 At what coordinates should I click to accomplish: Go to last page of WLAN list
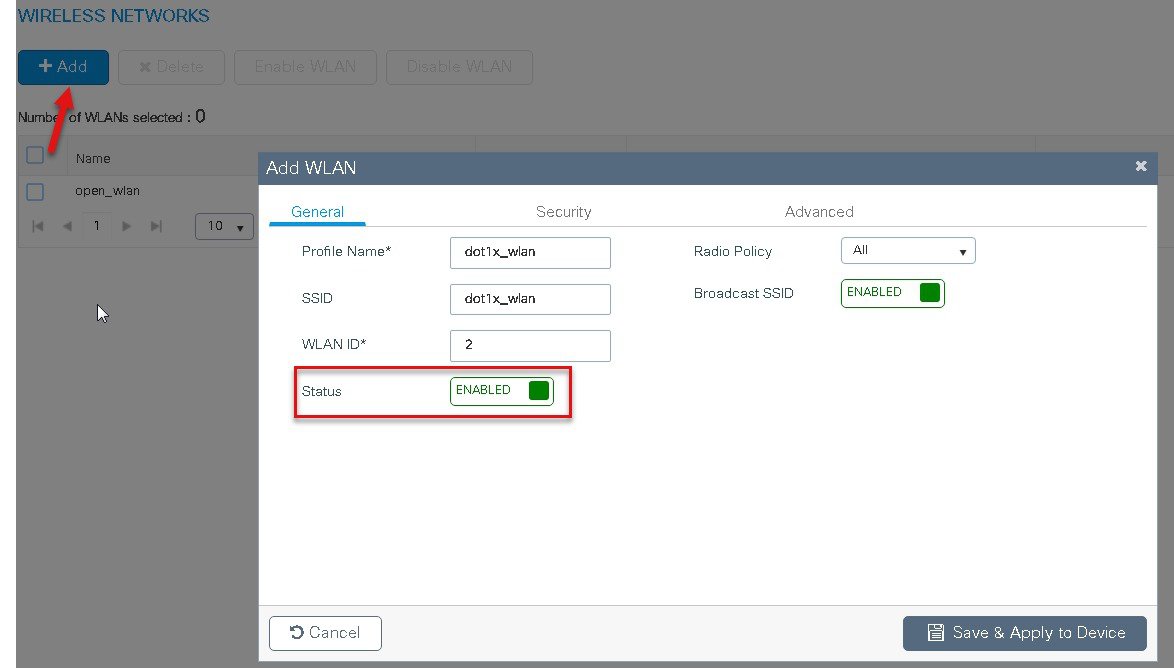156,226
